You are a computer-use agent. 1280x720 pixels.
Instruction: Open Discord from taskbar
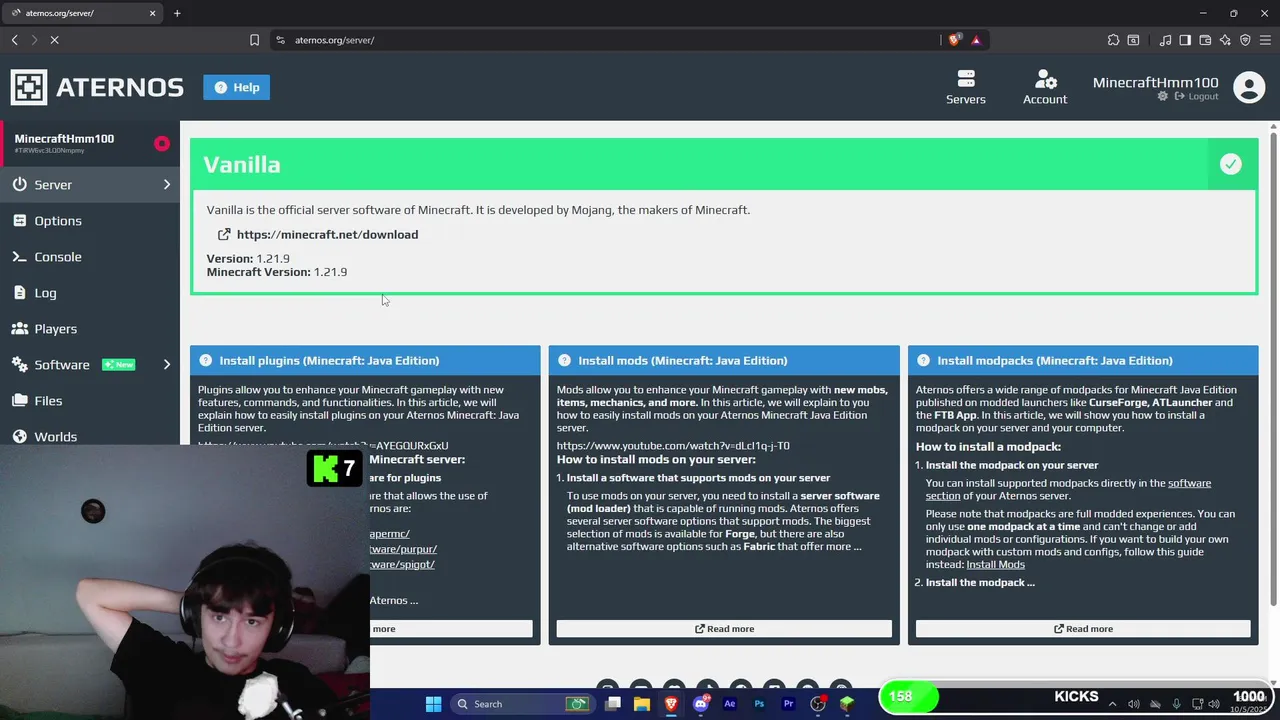700,704
